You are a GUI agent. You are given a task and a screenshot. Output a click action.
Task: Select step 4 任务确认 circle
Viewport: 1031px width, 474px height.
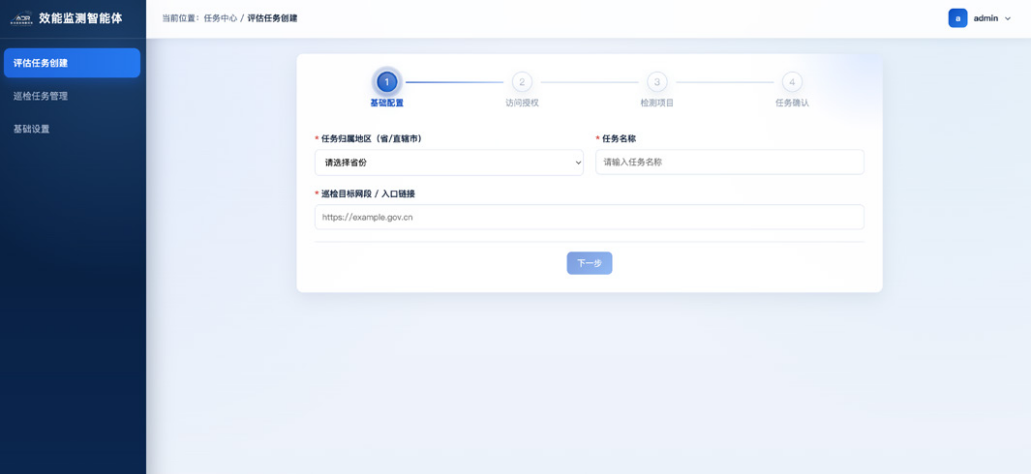click(792, 82)
